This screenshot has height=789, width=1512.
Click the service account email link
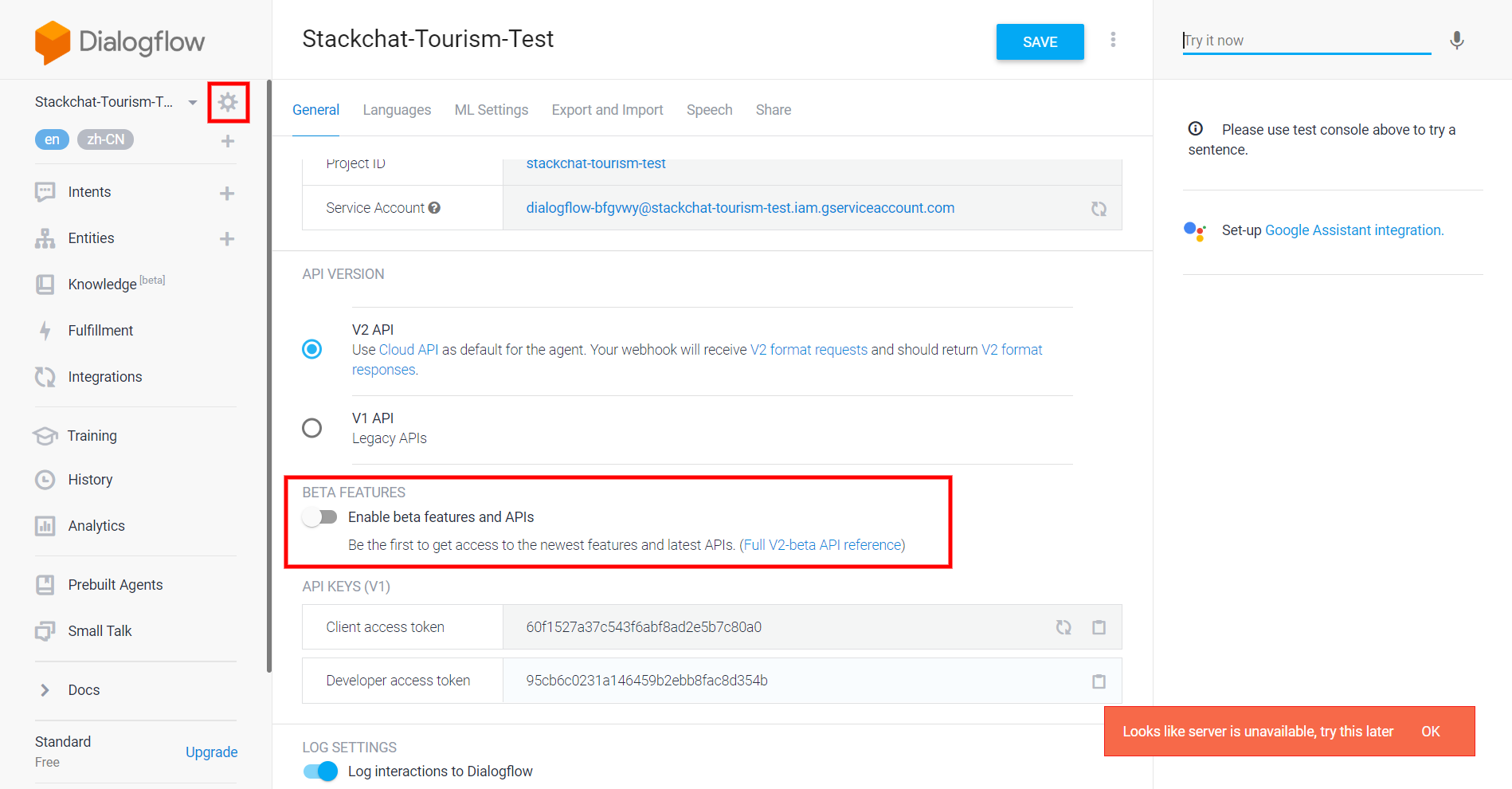(x=740, y=208)
